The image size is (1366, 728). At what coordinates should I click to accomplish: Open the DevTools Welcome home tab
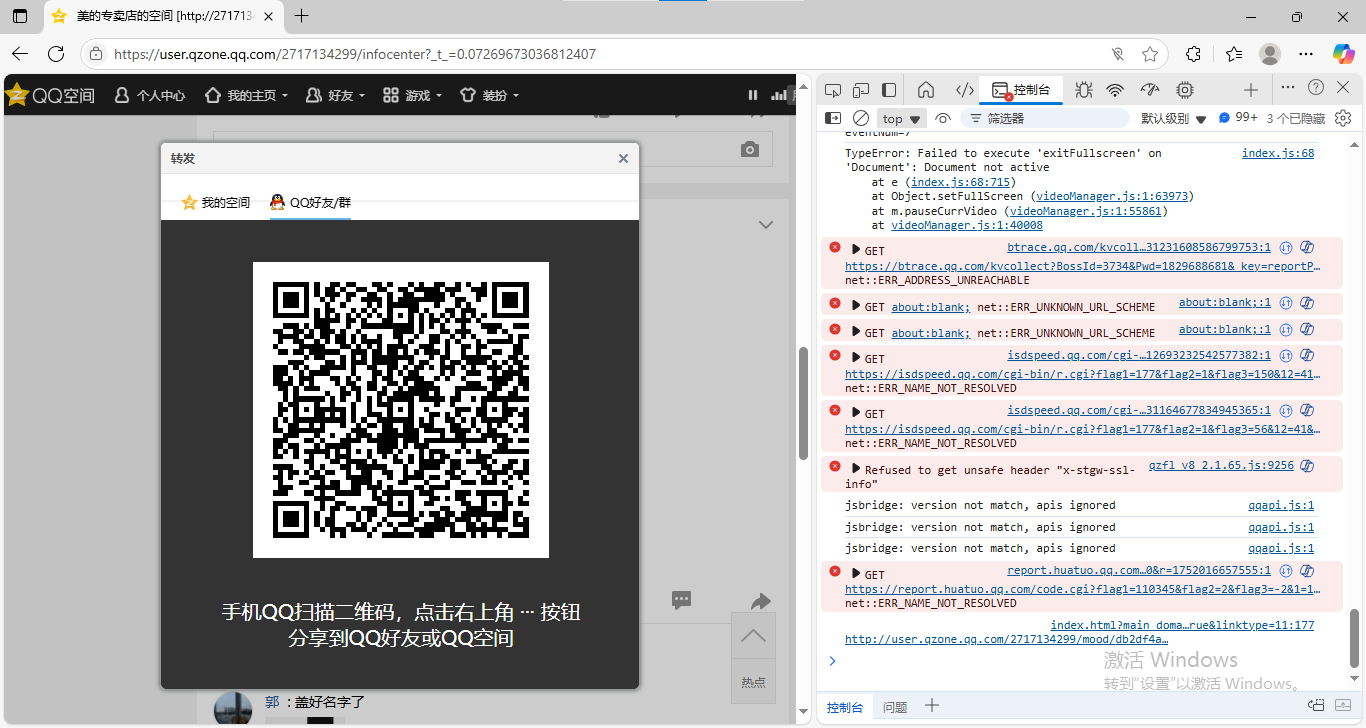[x=926, y=90]
